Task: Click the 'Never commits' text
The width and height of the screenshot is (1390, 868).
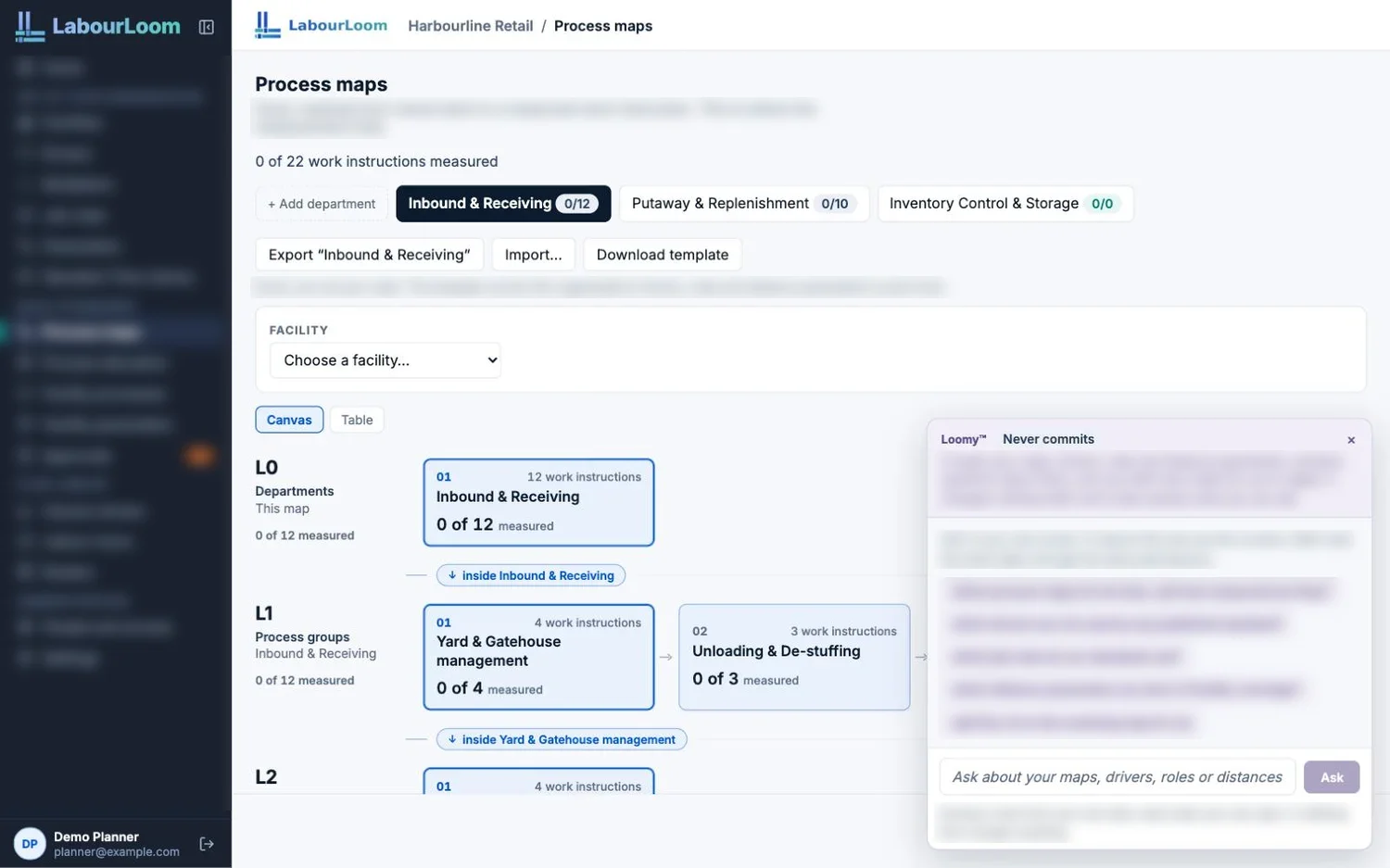Action: (x=1048, y=439)
